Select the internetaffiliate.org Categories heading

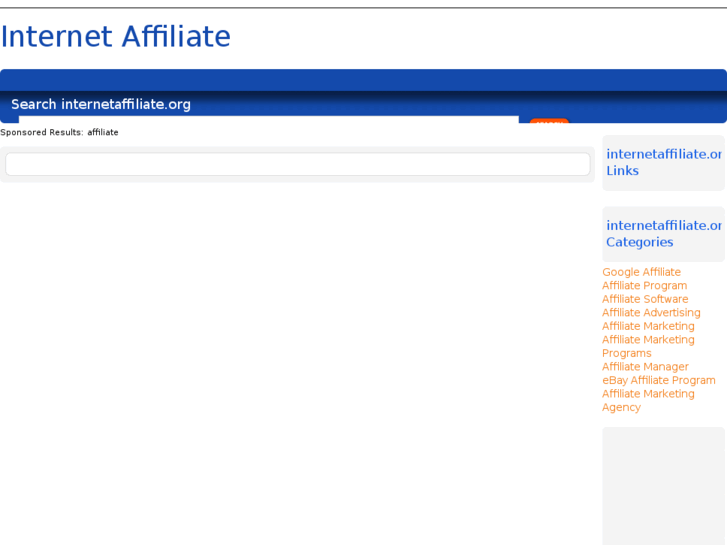point(664,234)
